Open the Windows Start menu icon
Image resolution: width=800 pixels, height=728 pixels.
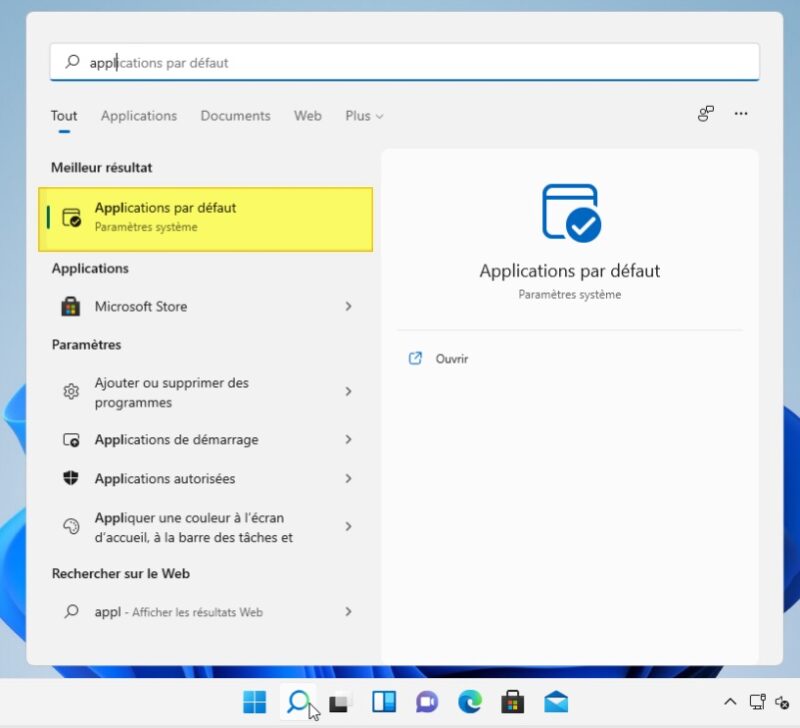(255, 702)
